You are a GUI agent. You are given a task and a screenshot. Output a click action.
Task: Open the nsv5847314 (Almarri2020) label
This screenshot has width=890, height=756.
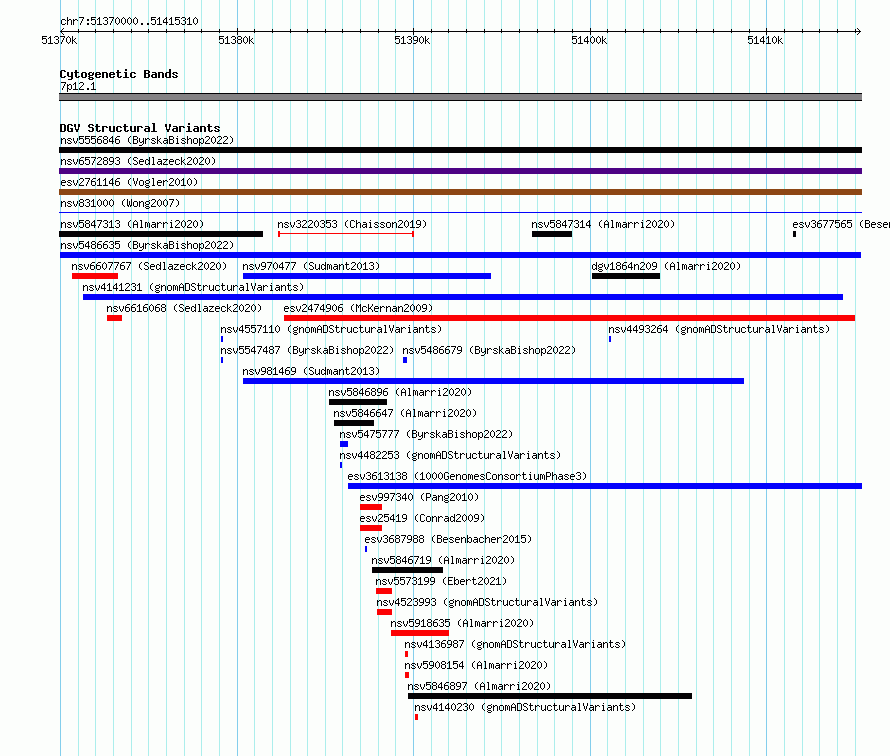[x=603, y=224]
